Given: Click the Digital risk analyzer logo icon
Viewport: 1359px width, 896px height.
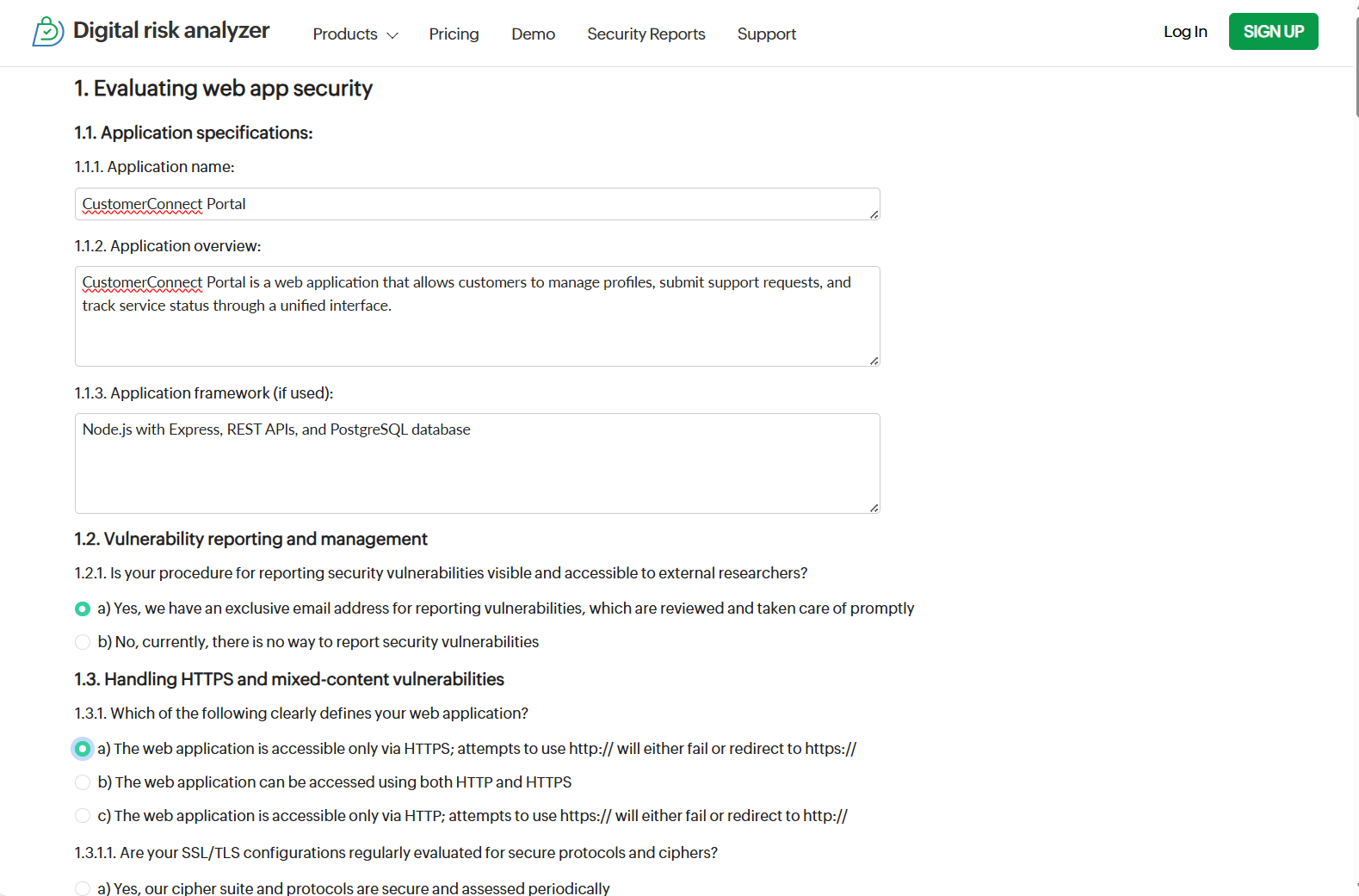Looking at the screenshot, I should pyautogui.click(x=48, y=32).
